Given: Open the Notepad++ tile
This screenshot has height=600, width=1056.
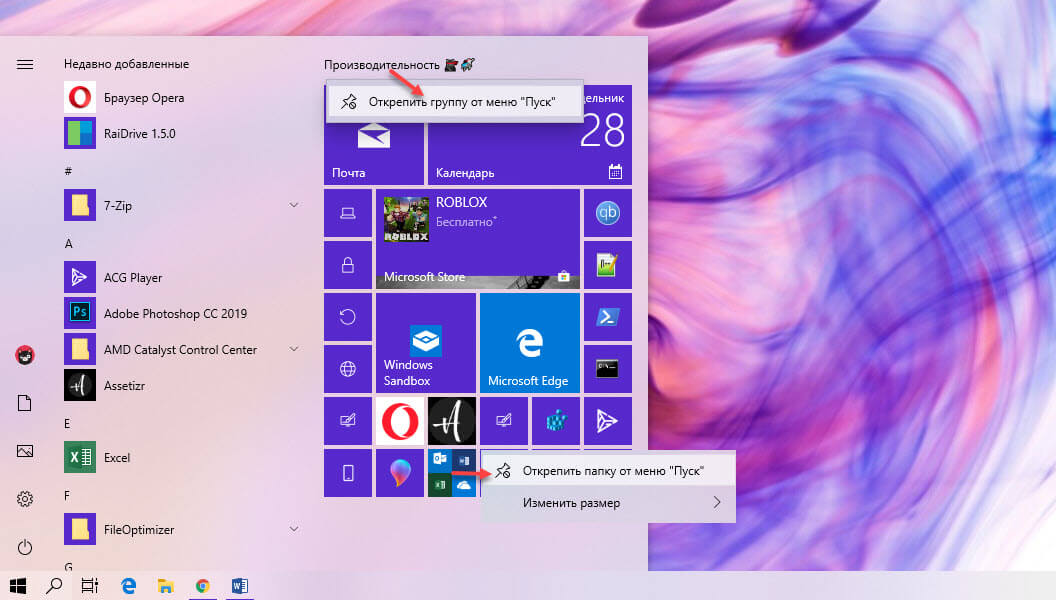Looking at the screenshot, I should pos(607,265).
